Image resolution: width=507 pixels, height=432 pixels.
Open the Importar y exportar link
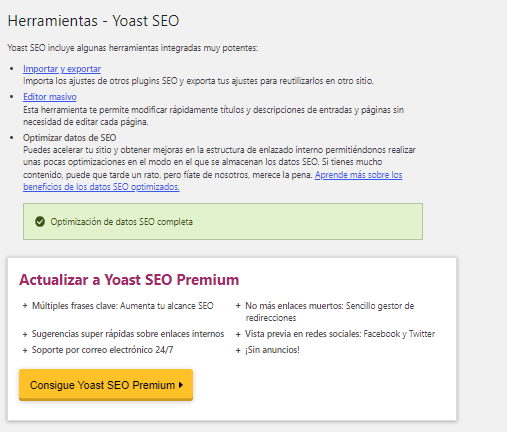pos(62,69)
